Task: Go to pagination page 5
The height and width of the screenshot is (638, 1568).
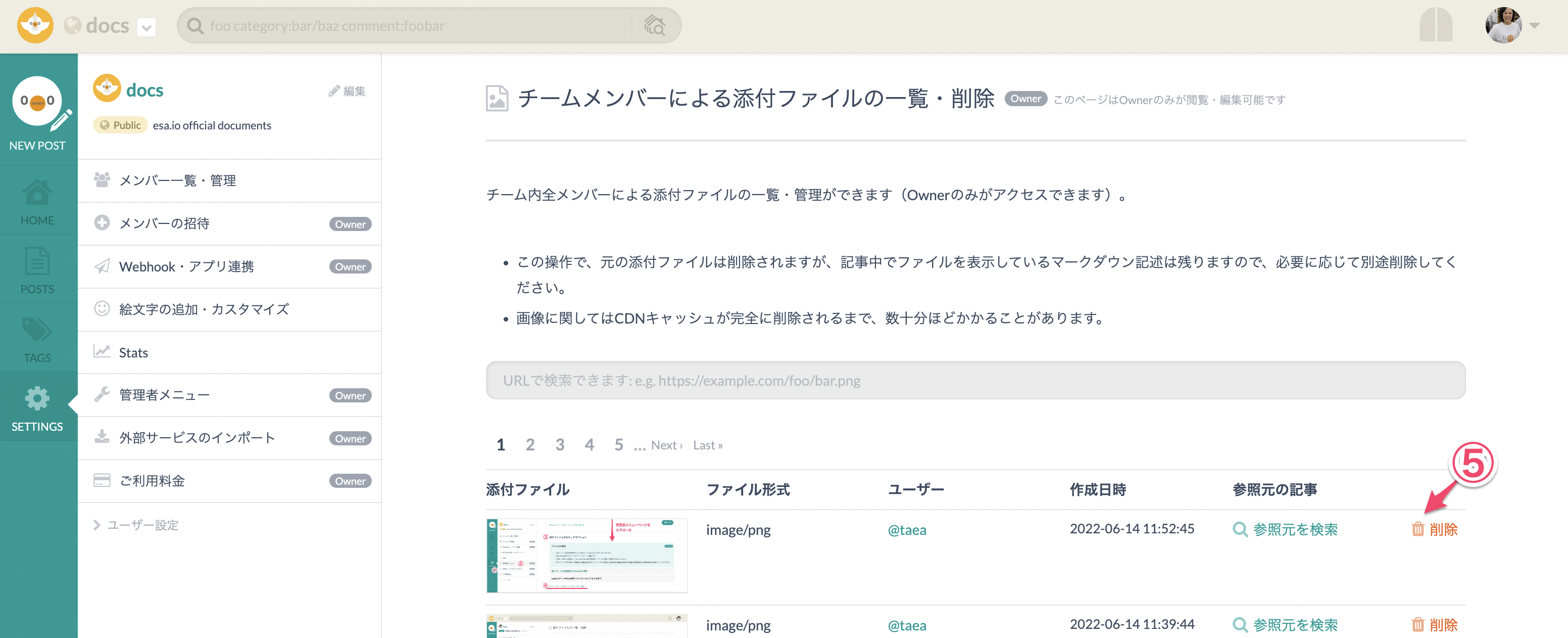Action: pos(618,445)
